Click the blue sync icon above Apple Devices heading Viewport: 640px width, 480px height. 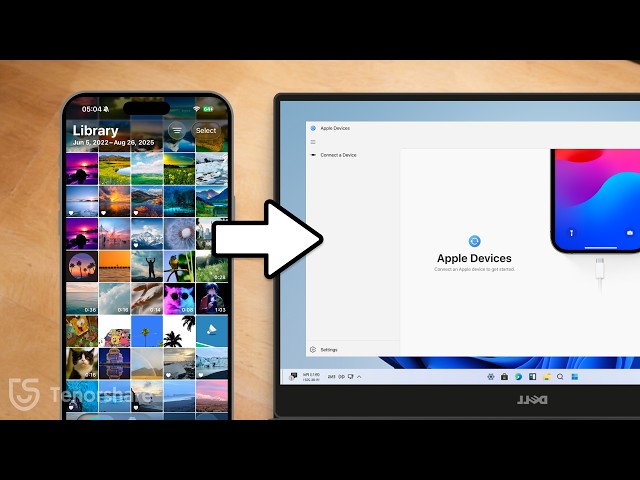pyautogui.click(x=474, y=241)
